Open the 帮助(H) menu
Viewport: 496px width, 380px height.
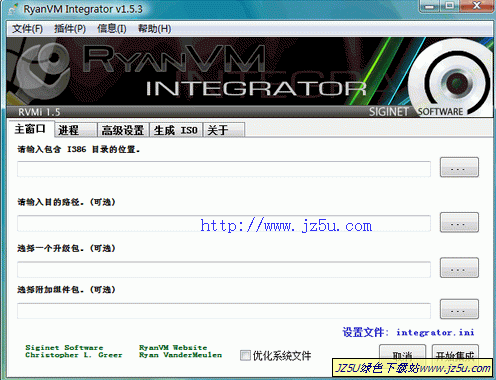click(155, 29)
